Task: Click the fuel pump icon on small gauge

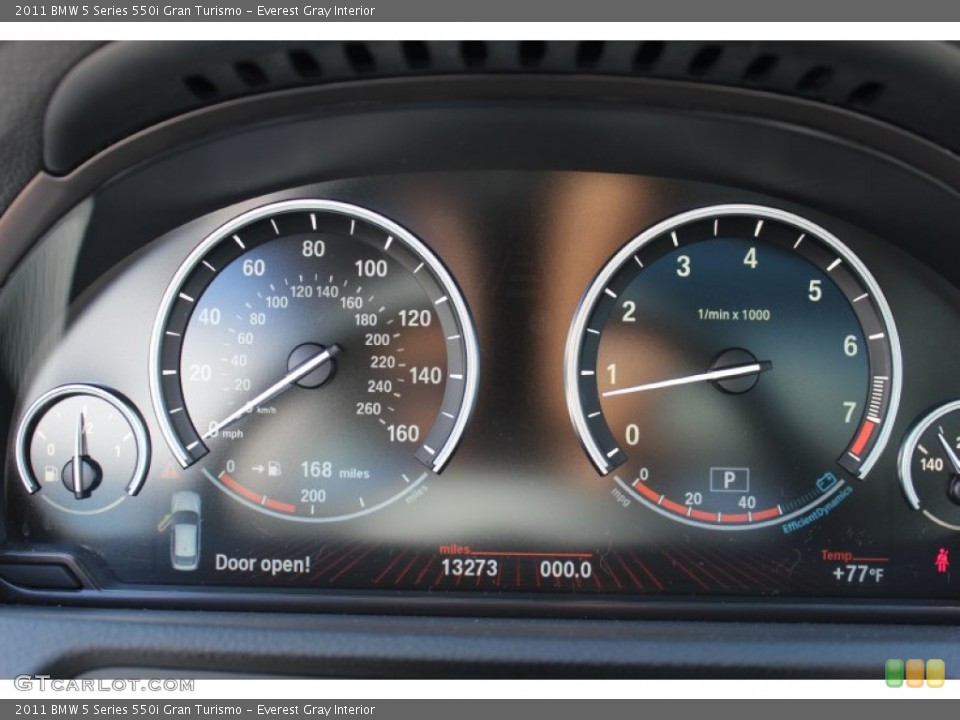Action: (51, 473)
